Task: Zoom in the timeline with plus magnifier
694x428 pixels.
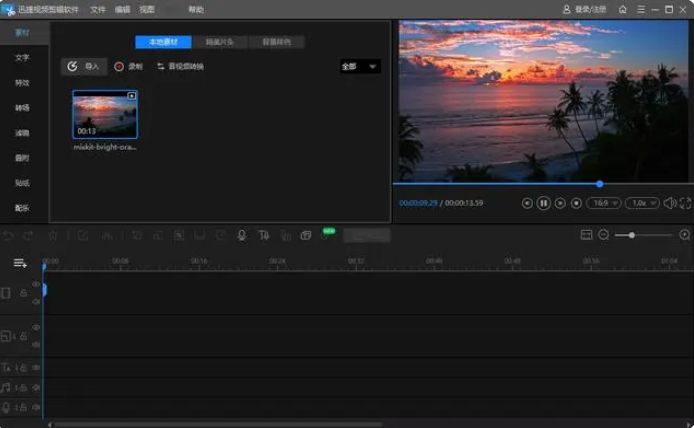Action: tap(685, 235)
